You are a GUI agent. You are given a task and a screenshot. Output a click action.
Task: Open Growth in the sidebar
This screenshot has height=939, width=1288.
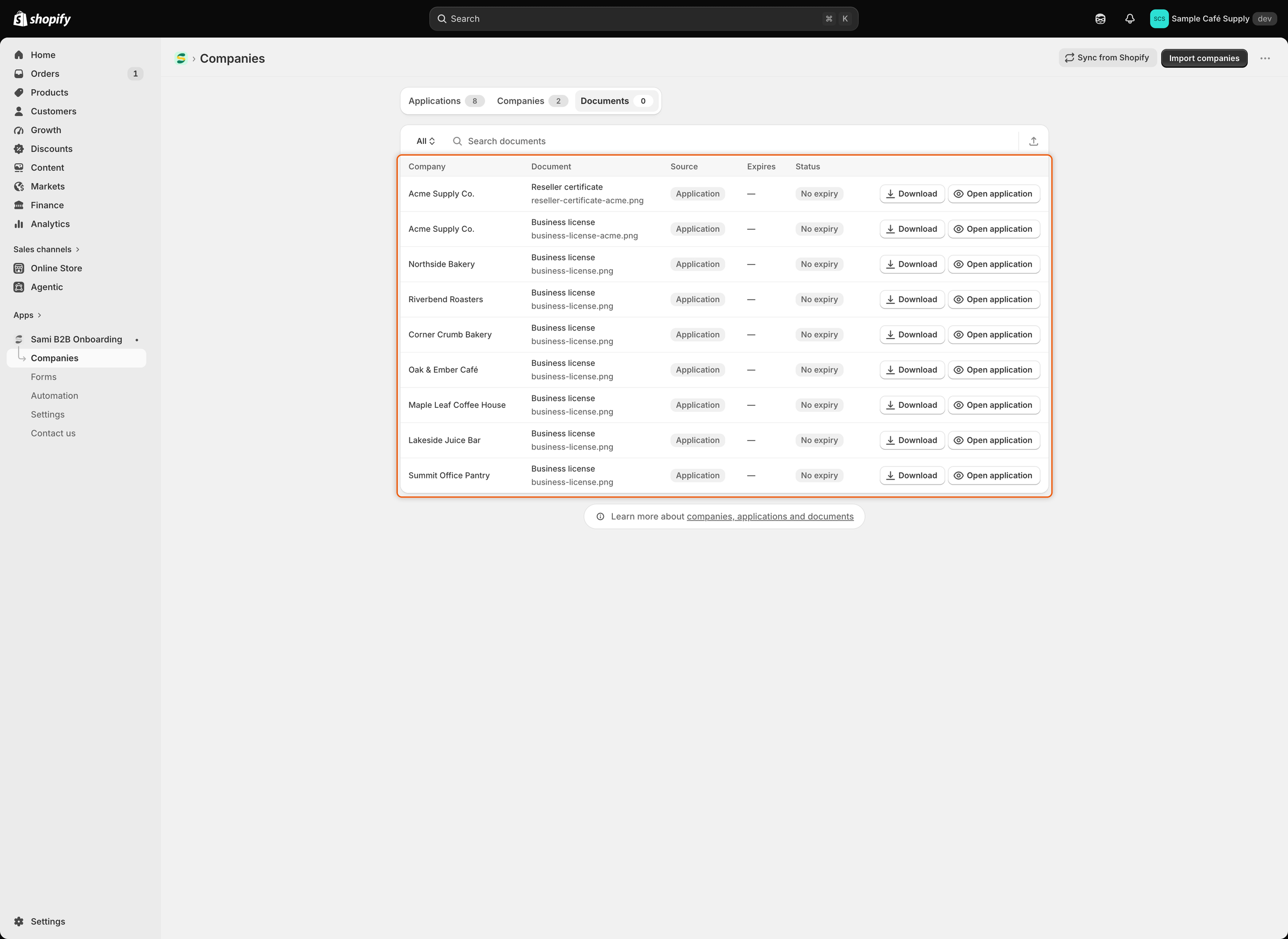[77, 130]
